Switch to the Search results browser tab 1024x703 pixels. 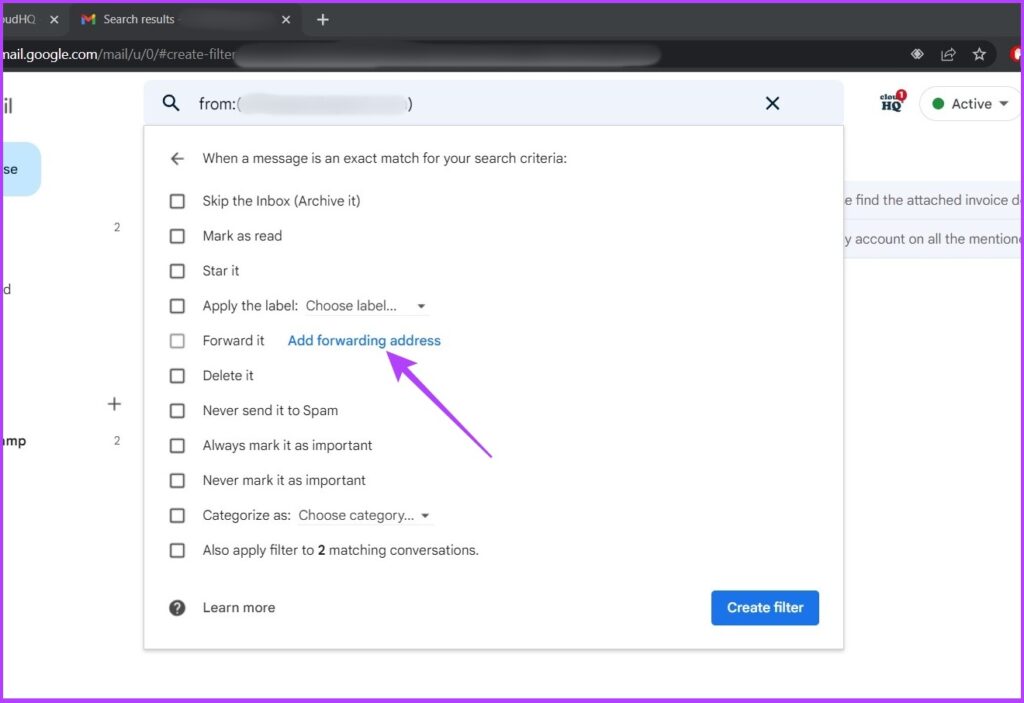160,18
